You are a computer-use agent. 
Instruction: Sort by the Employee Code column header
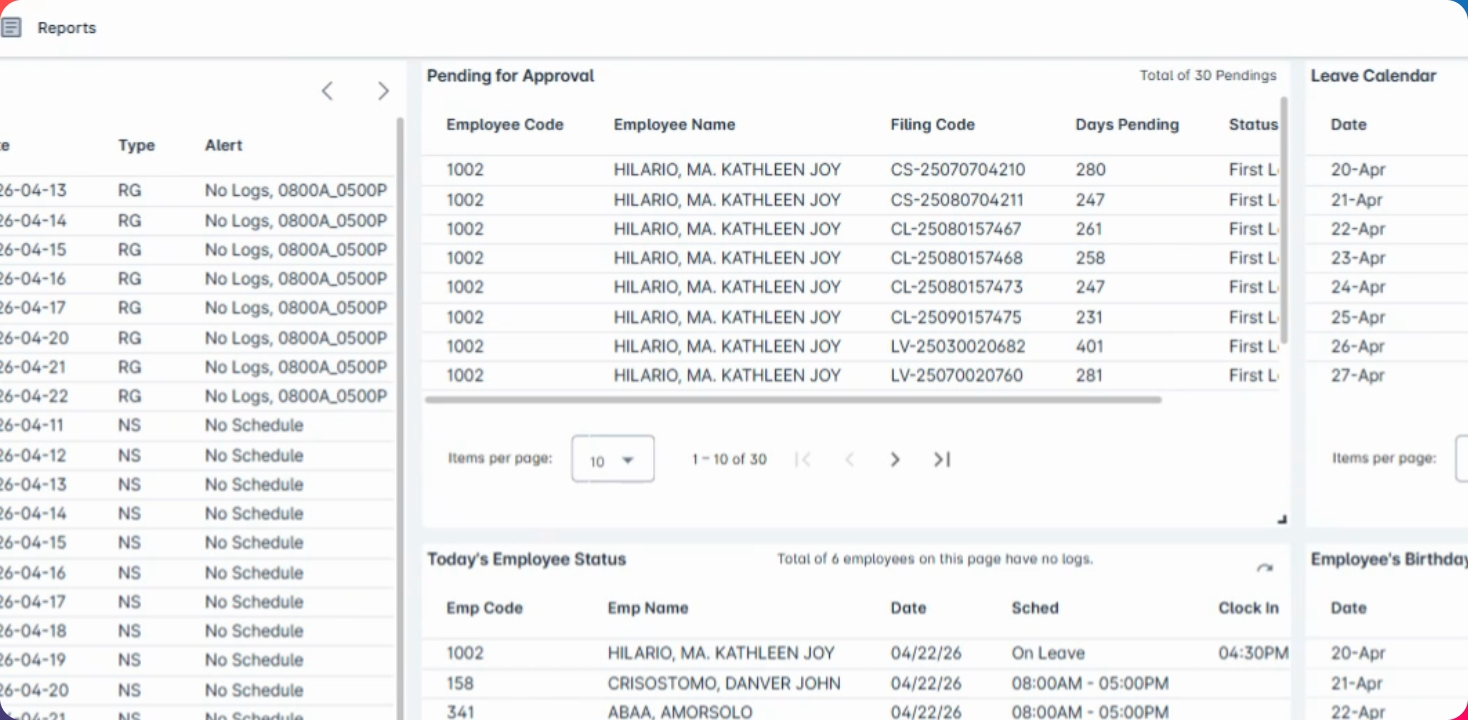[505, 125]
